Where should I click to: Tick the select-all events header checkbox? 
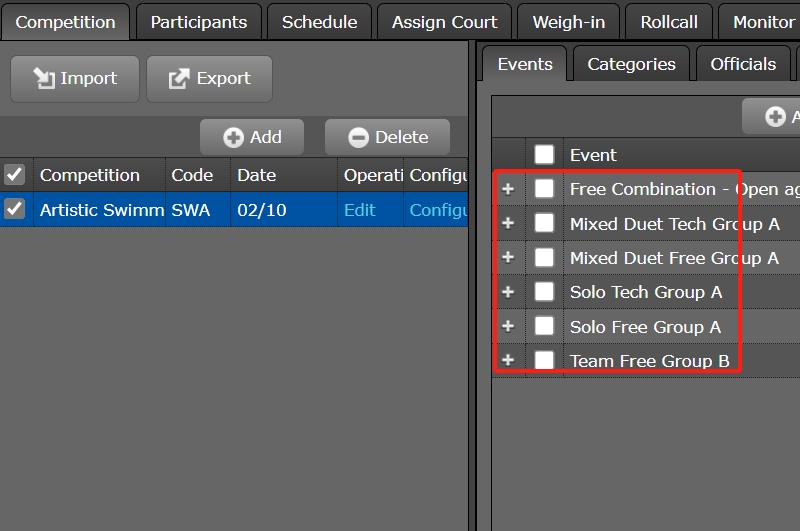544,155
